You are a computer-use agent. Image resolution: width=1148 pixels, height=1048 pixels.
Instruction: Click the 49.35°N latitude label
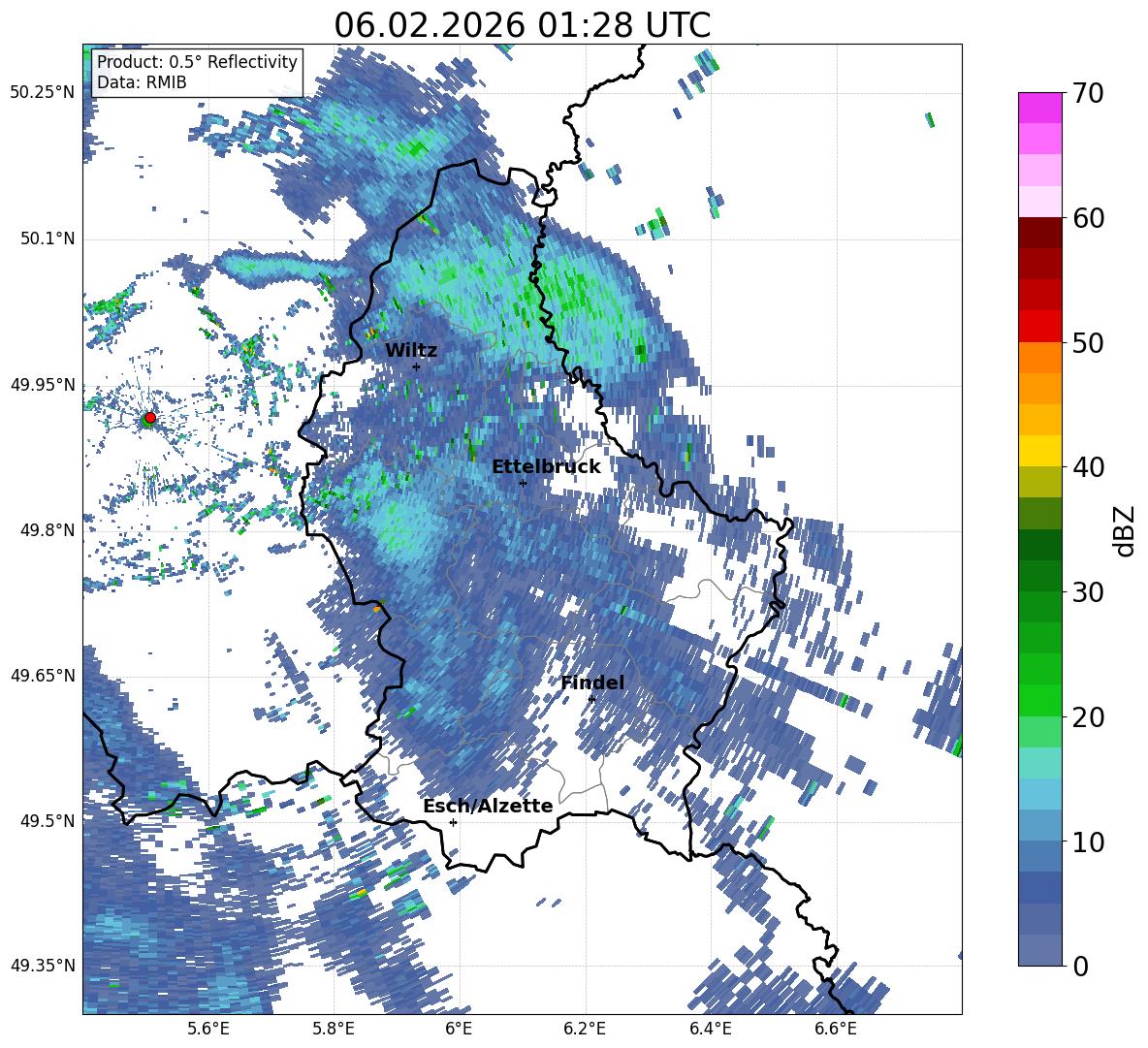click(x=43, y=966)
